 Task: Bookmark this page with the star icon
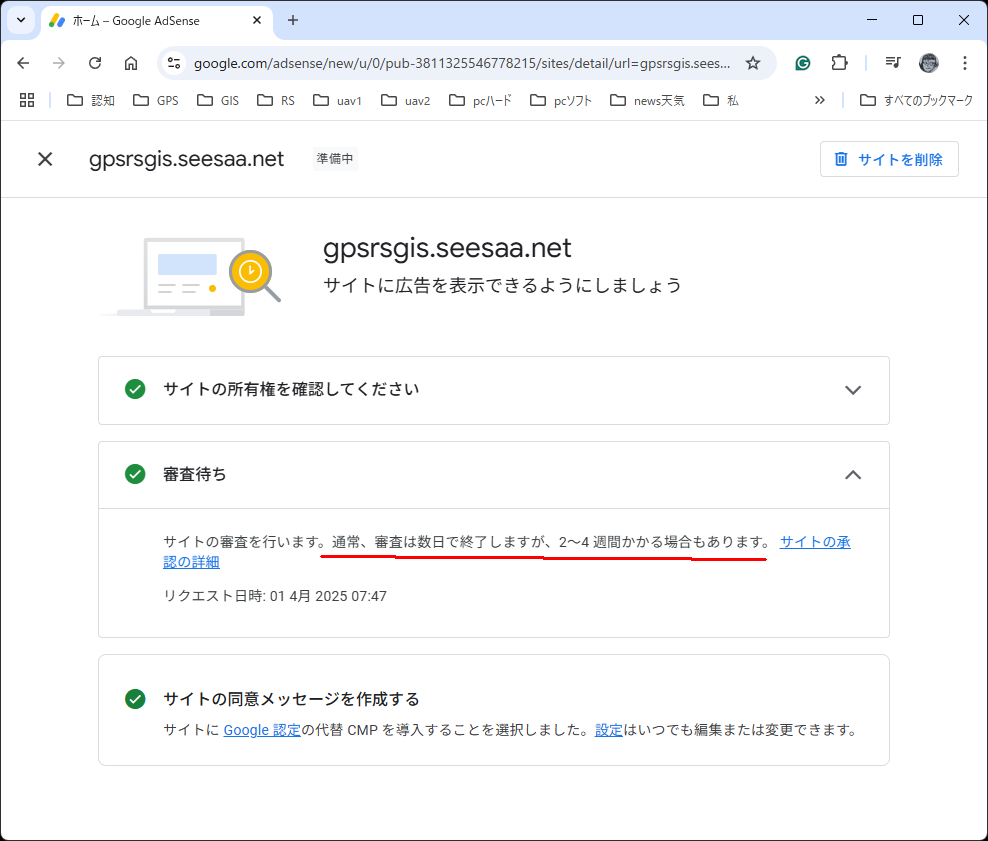coord(753,63)
